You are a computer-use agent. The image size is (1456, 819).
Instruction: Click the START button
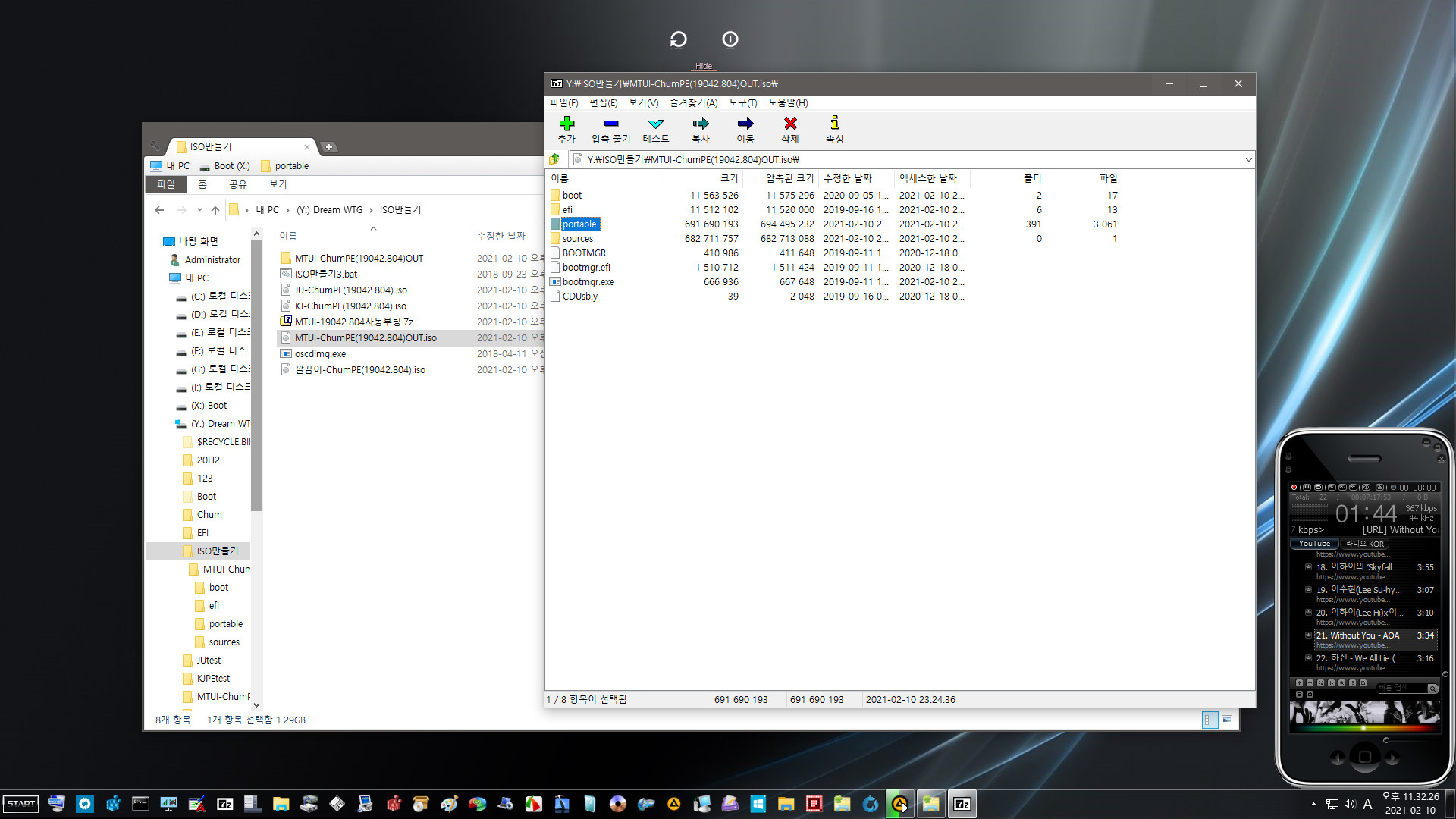20,804
